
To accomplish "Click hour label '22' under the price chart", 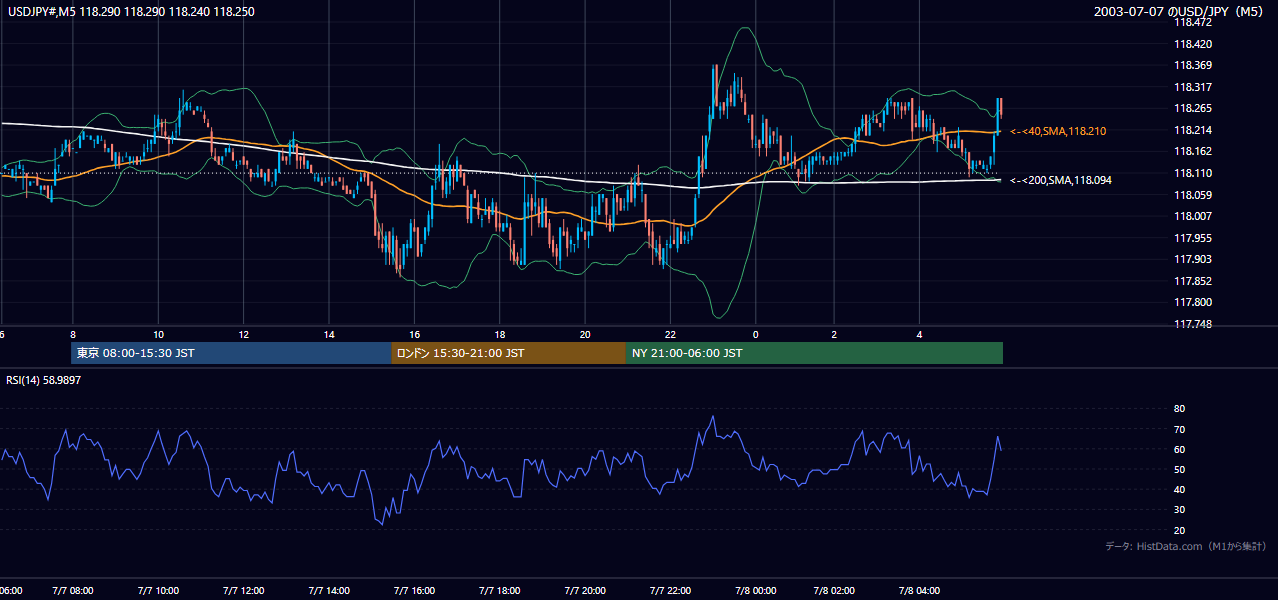I will pos(671,334).
